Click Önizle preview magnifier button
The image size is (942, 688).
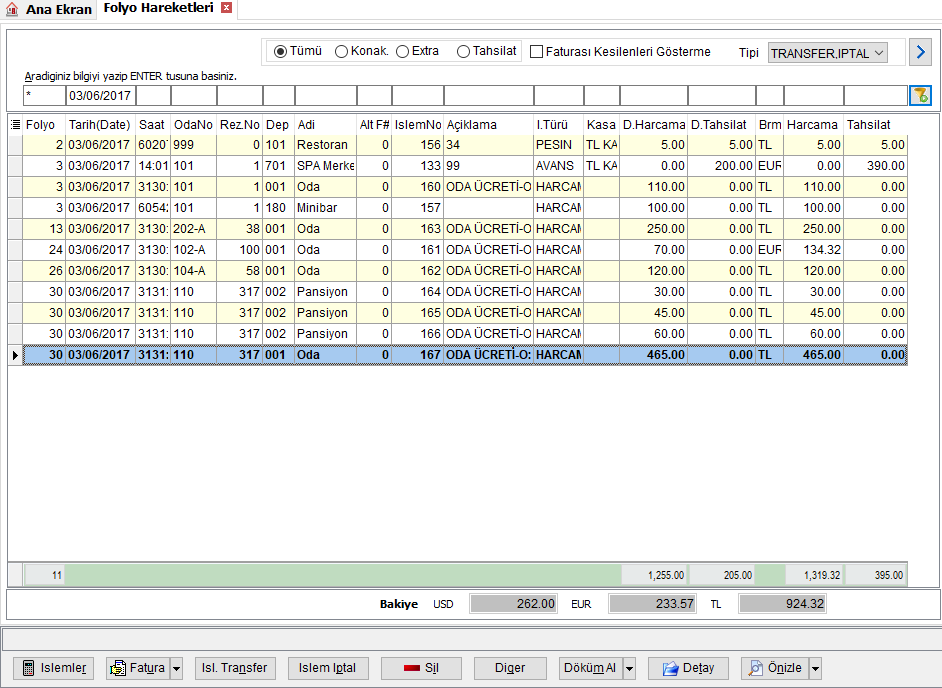(x=775, y=668)
